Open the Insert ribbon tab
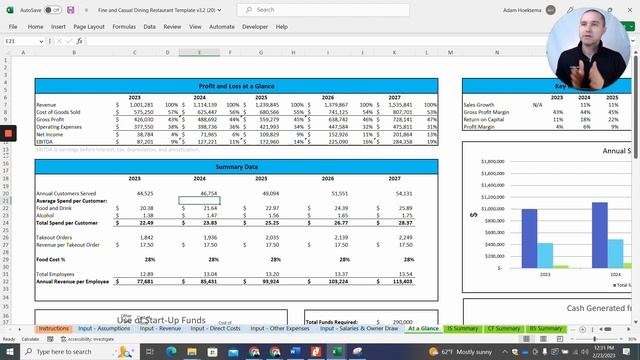 tap(58, 27)
